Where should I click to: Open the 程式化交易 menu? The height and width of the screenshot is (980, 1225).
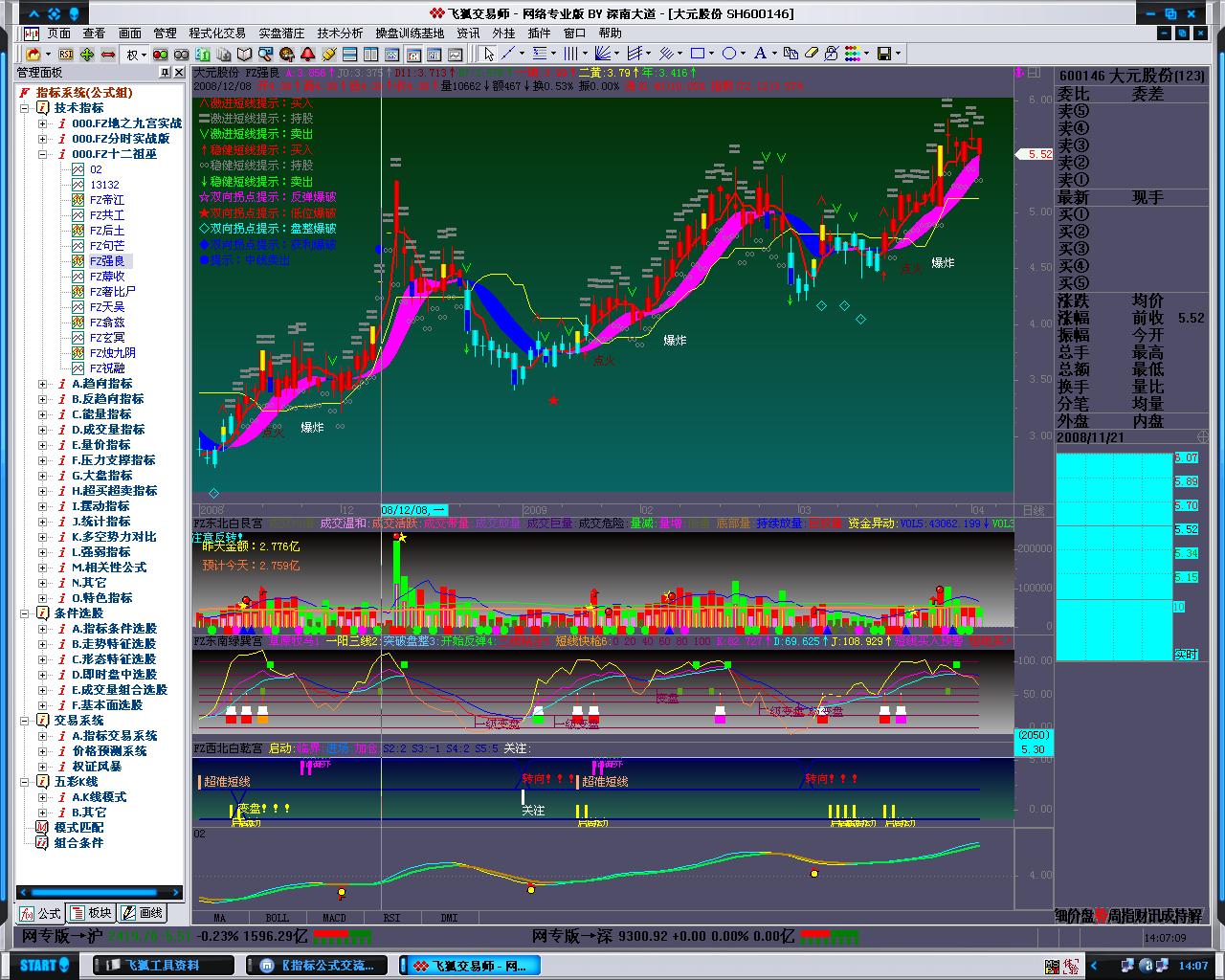click(x=217, y=33)
